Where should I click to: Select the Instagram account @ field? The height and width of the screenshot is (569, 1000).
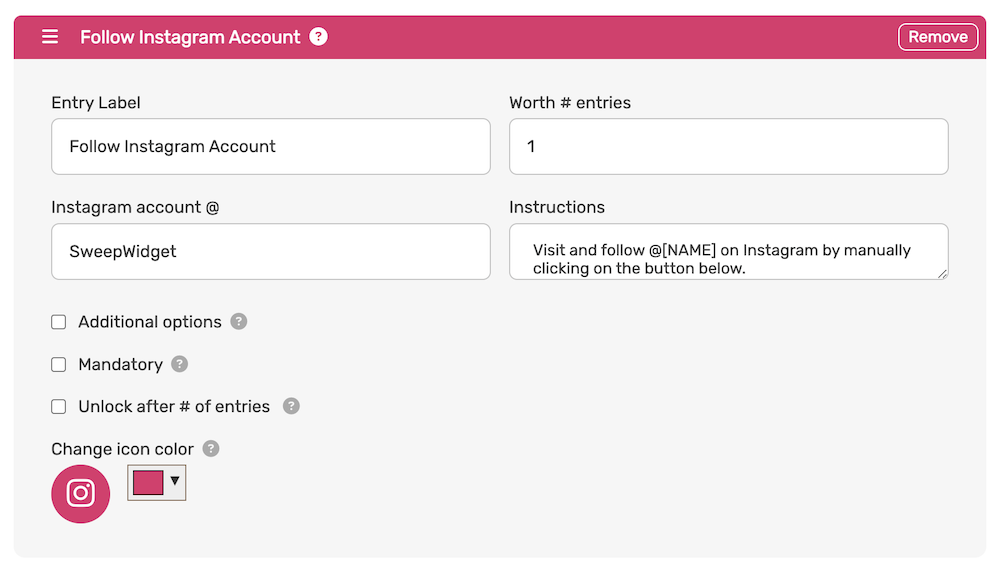coord(271,251)
